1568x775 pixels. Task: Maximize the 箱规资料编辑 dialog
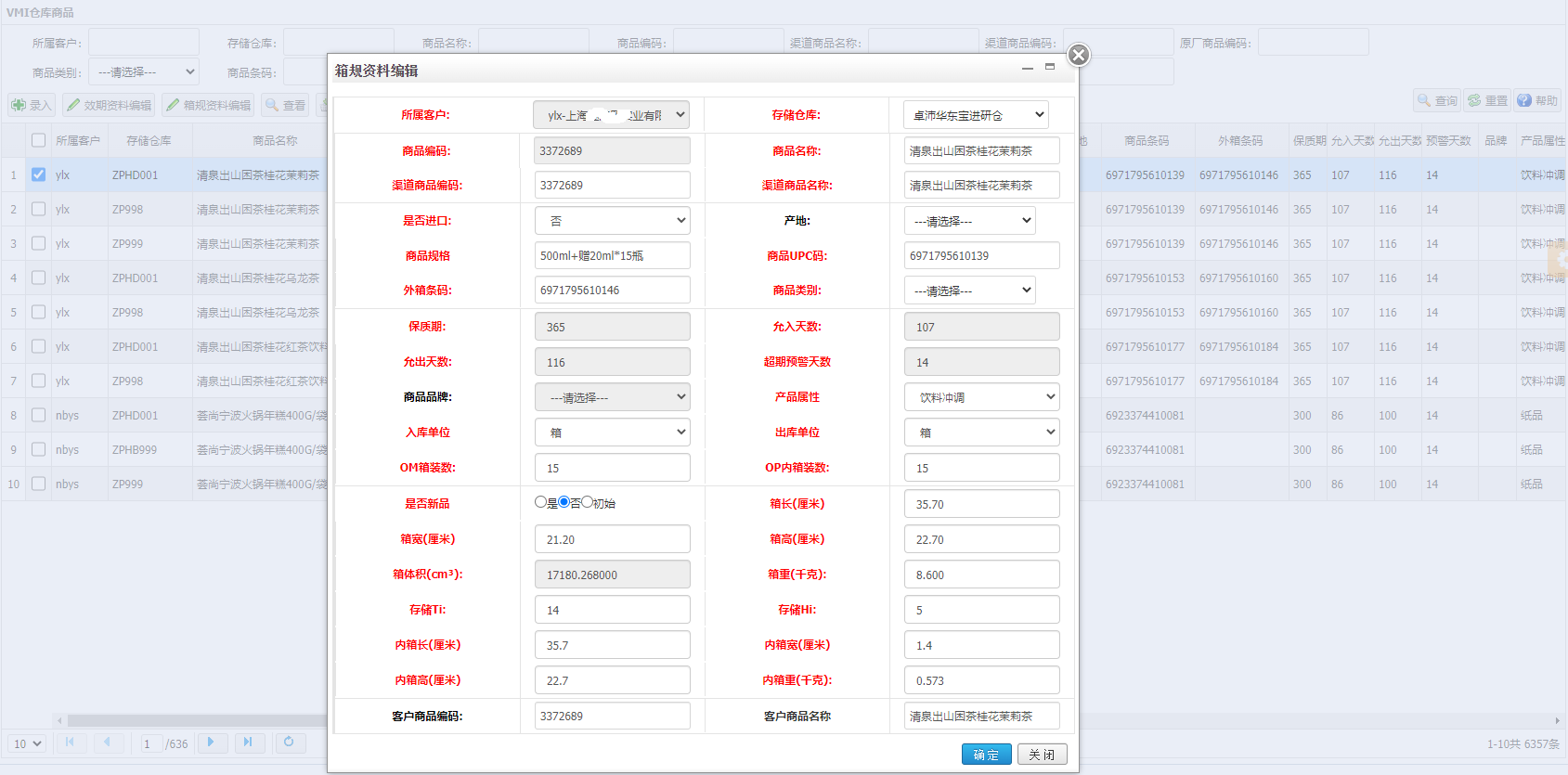pyautogui.click(x=1050, y=67)
